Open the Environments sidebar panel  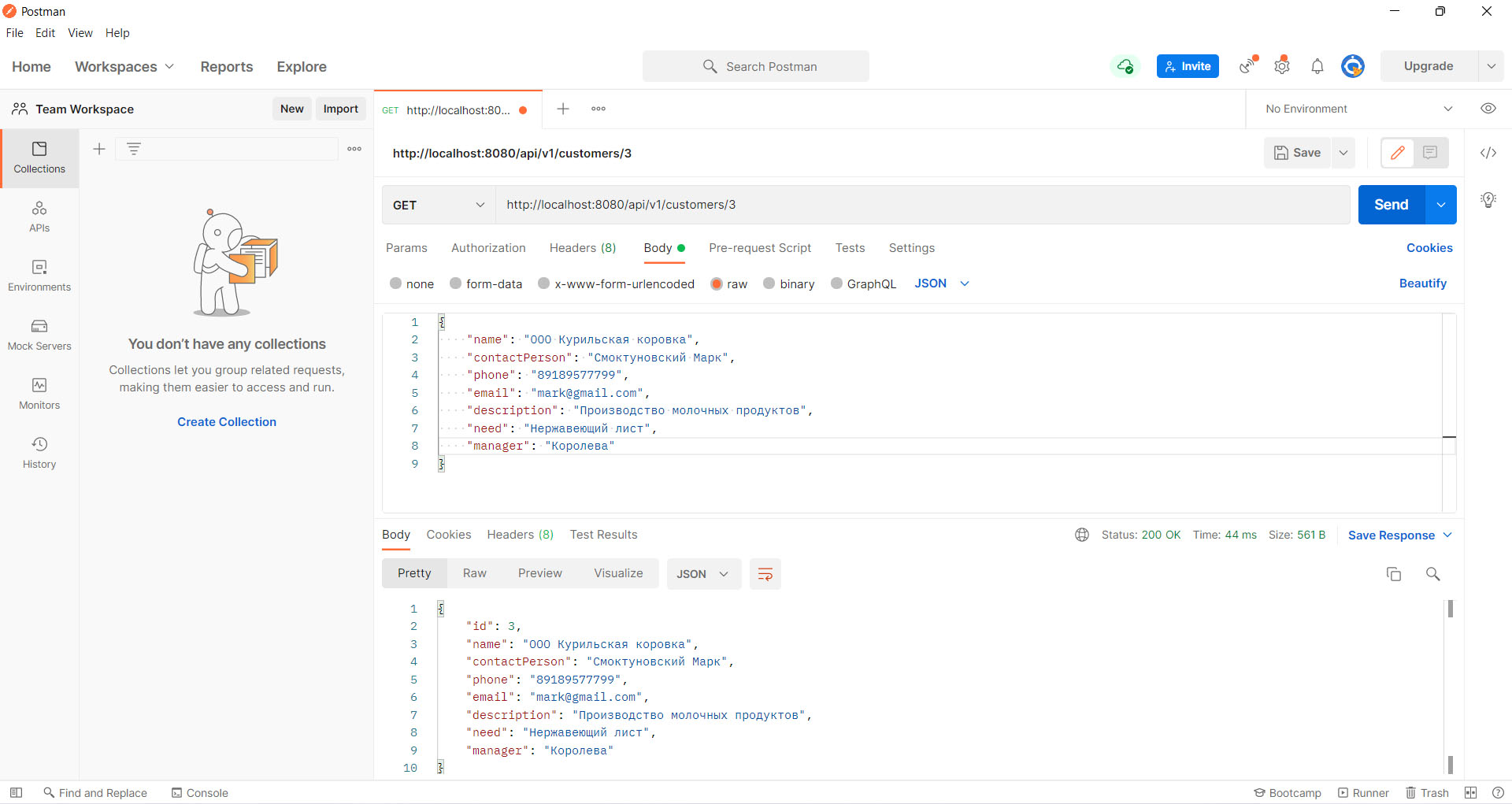pyautogui.click(x=39, y=276)
